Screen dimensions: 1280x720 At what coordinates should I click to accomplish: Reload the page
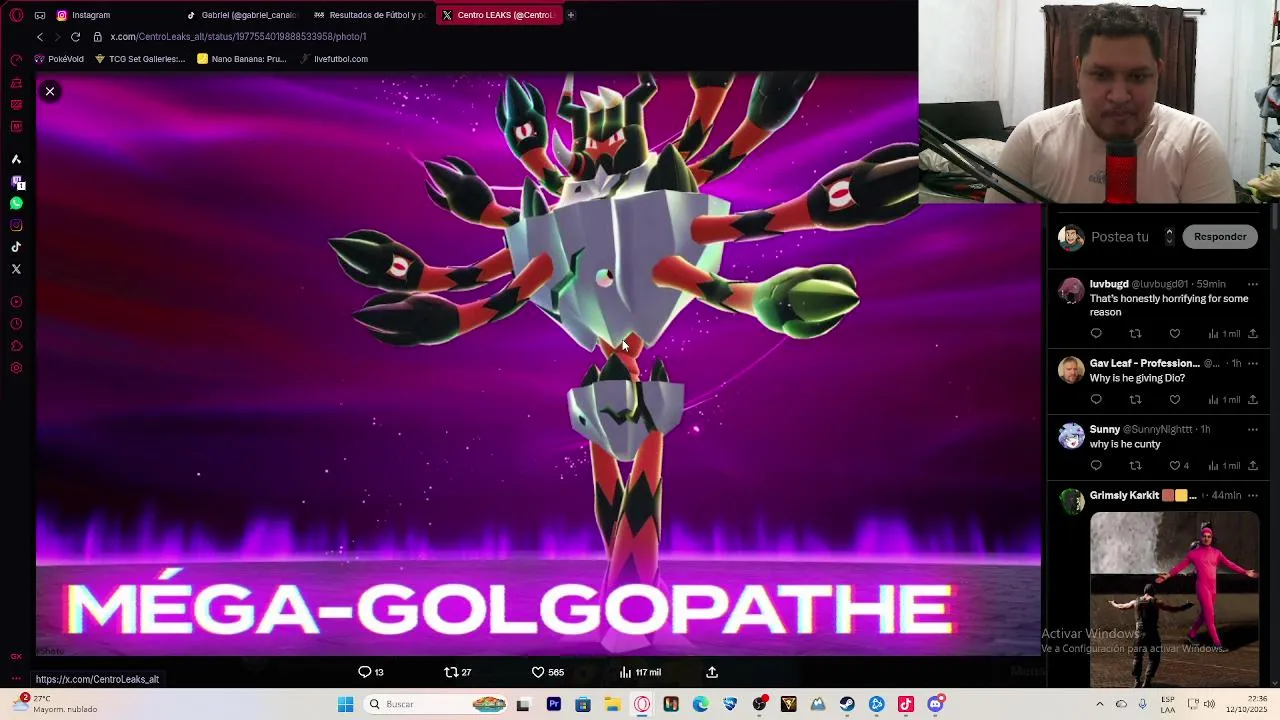coord(75,37)
